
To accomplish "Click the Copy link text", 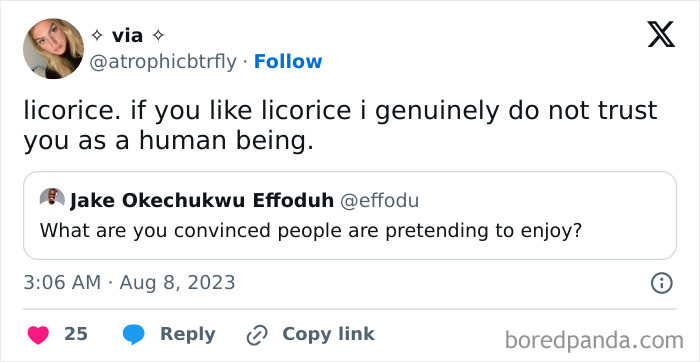I will click(x=328, y=334).
